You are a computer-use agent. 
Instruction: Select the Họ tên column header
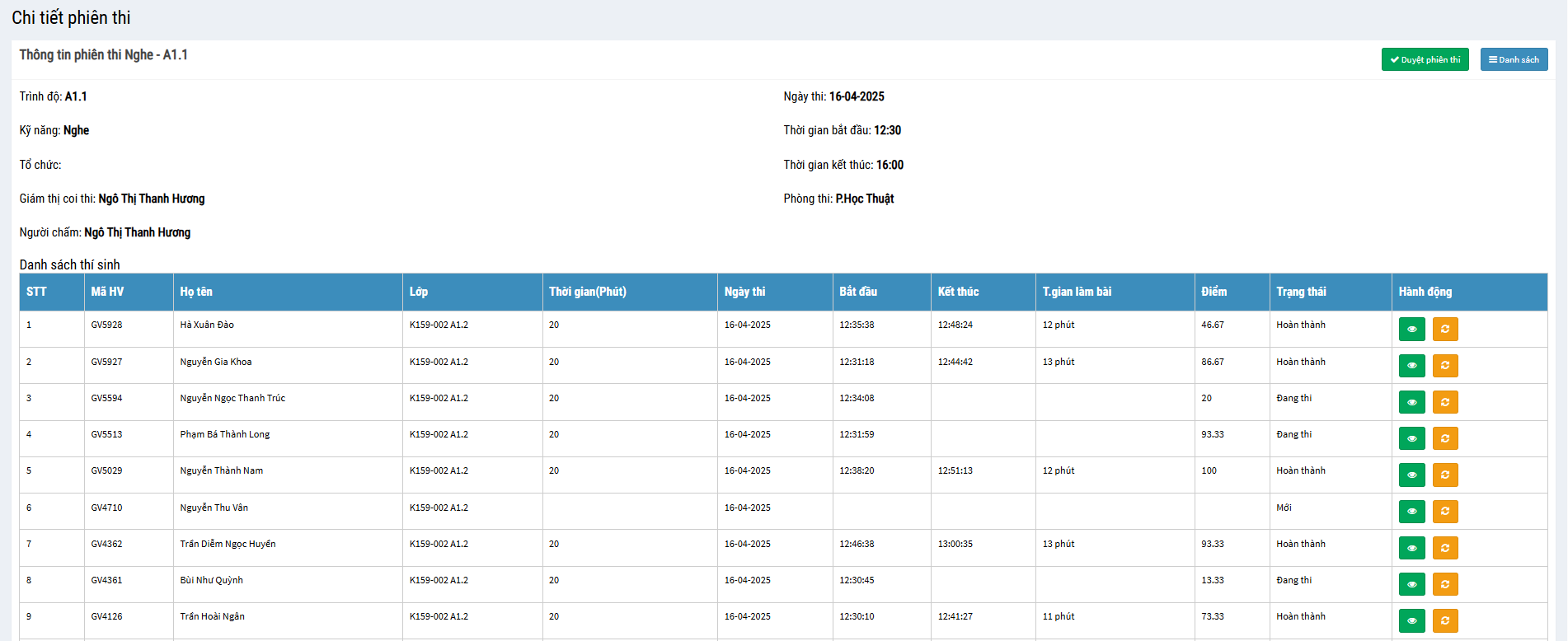(196, 292)
